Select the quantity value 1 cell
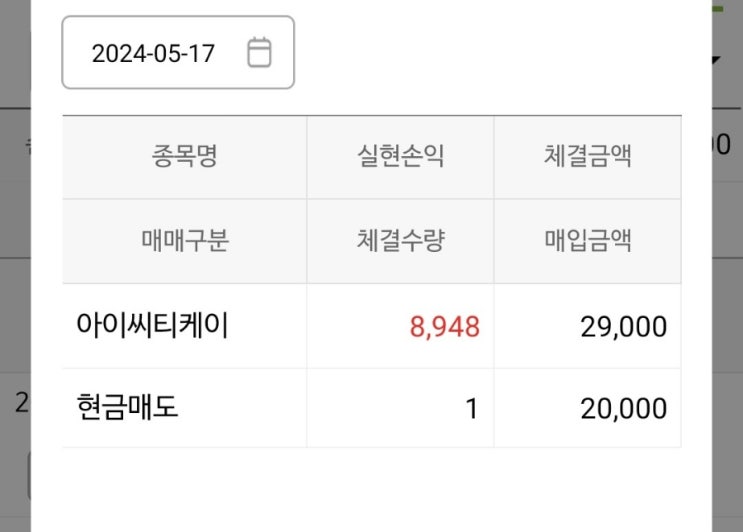 (x=472, y=409)
